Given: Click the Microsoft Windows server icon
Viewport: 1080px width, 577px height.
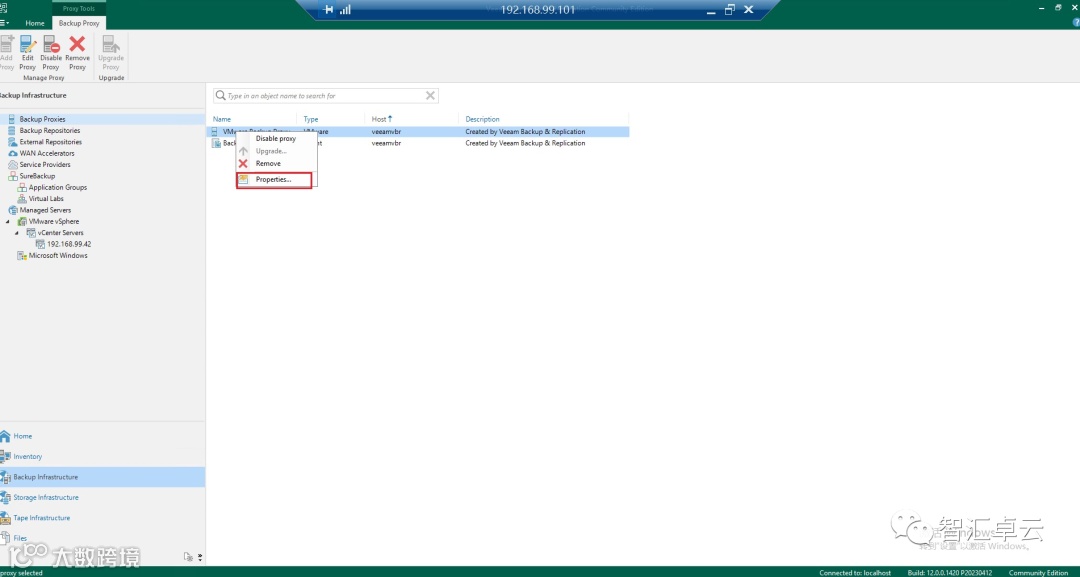Looking at the screenshot, I should pyautogui.click(x=22, y=255).
